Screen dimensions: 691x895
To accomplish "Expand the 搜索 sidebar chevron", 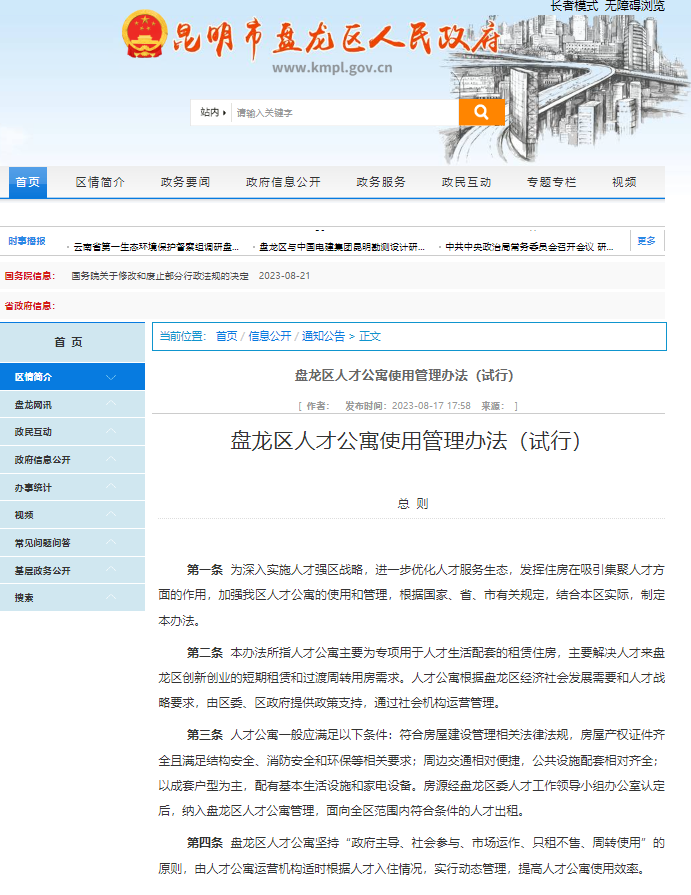I will pos(111,597).
